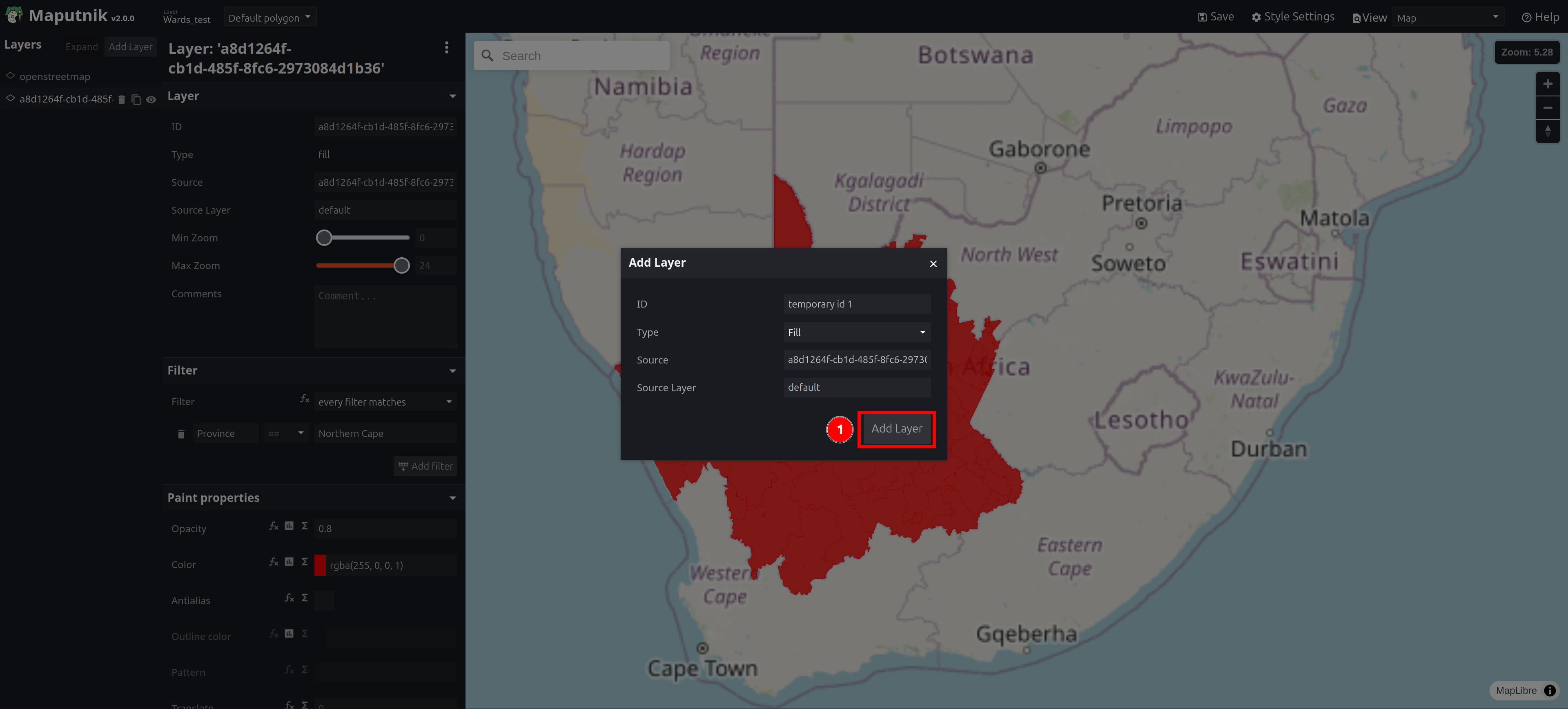Viewport: 1568px width, 709px height.
Task: Click the Comments text area
Action: [385, 317]
